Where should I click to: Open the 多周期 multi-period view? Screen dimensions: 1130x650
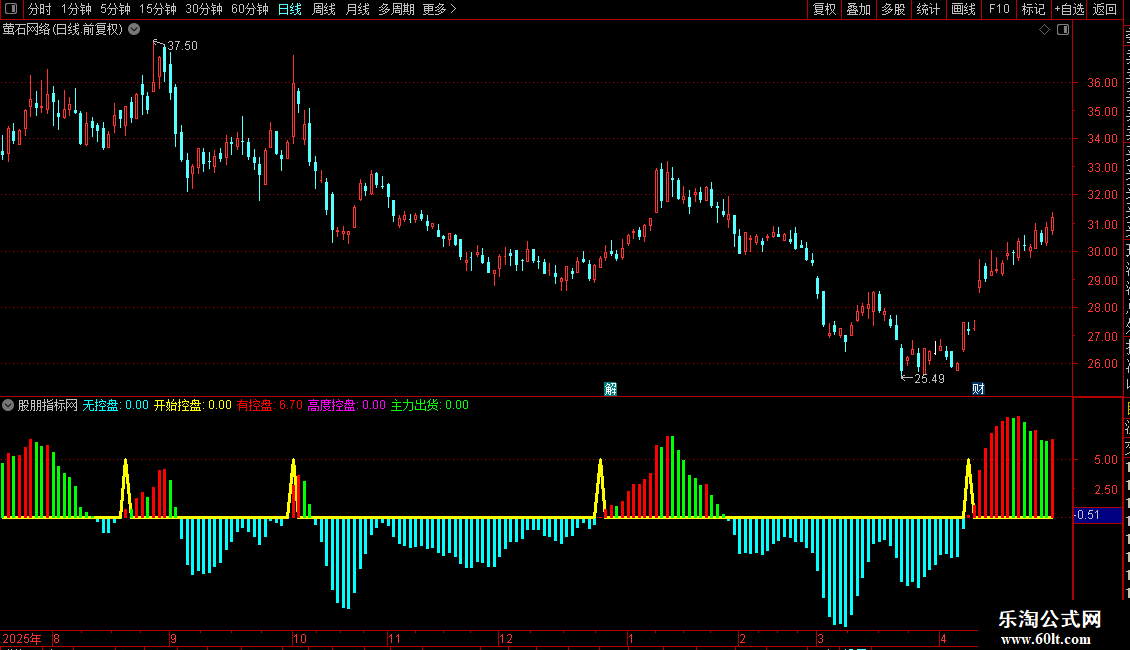click(396, 9)
